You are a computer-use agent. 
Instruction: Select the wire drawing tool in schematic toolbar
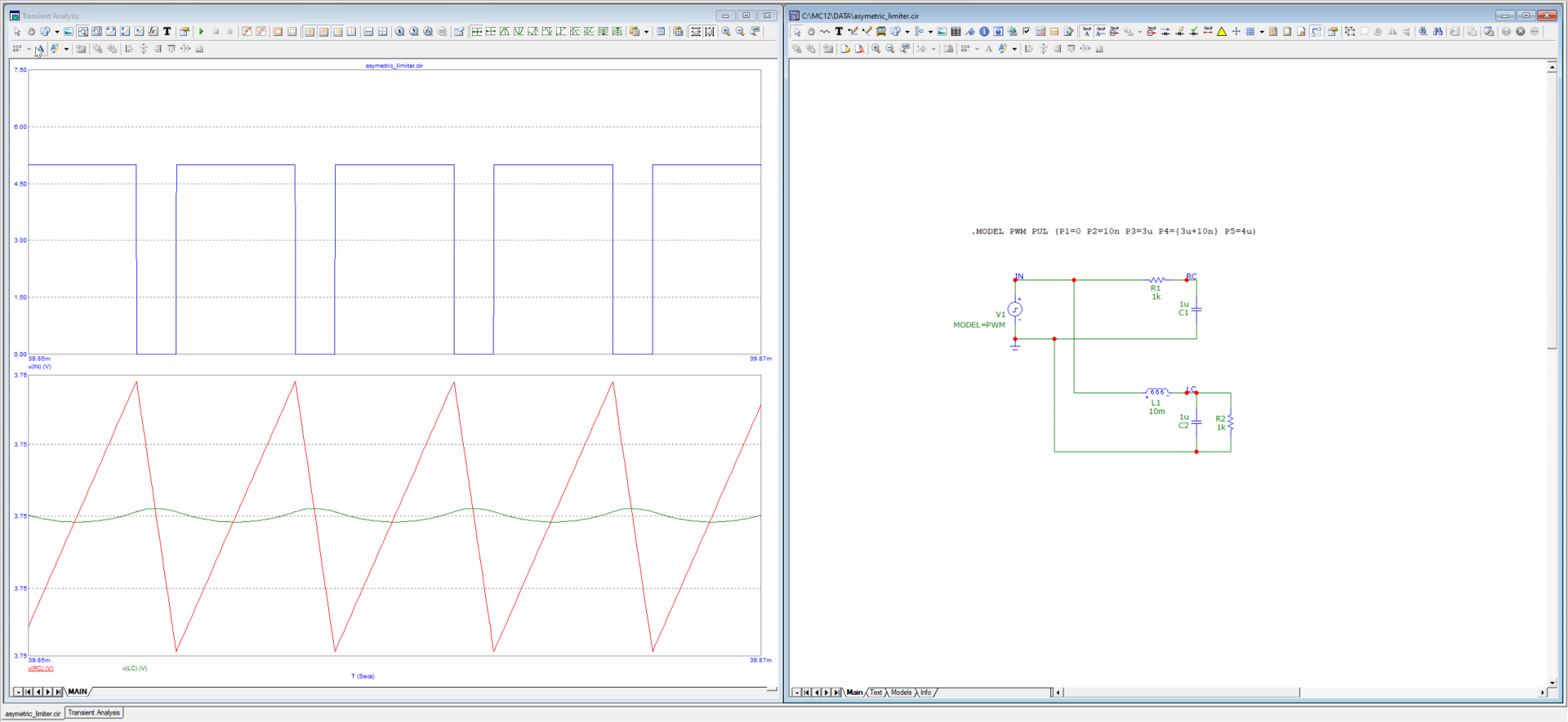(853, 32)
